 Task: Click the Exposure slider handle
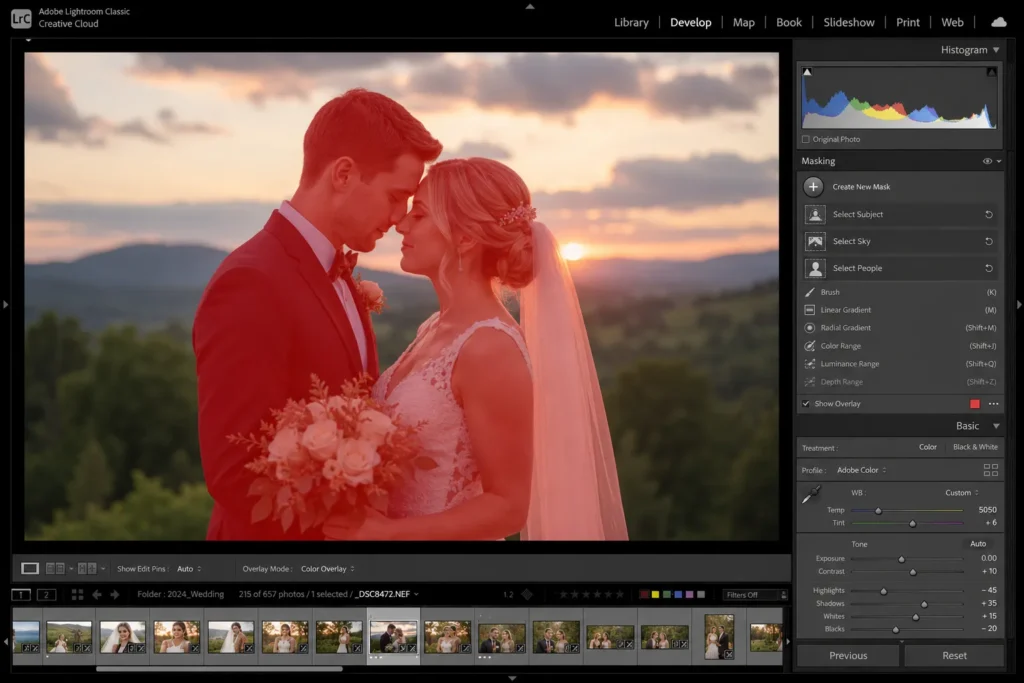901,559
